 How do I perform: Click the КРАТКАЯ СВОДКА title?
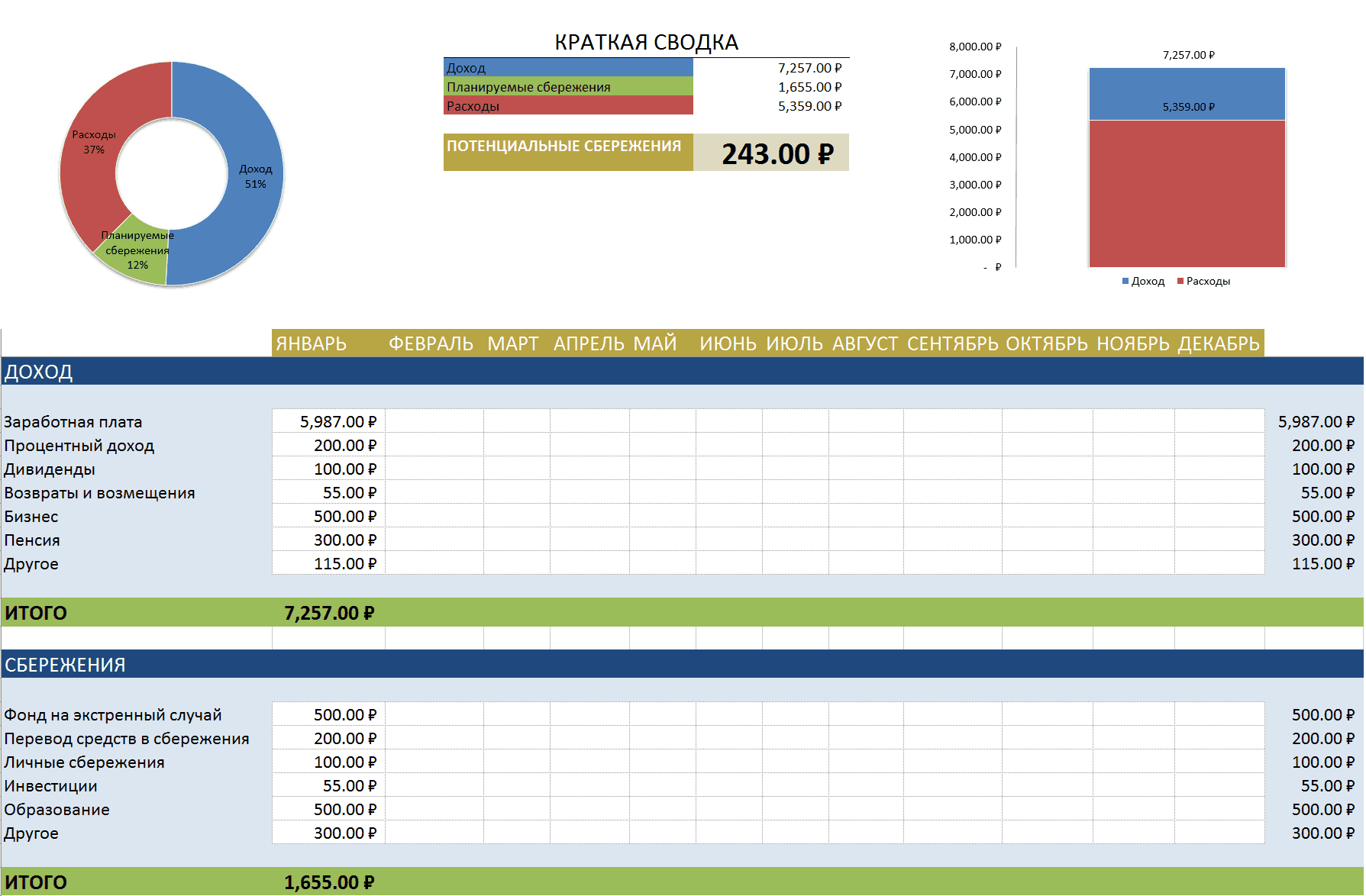click(646, 42)
